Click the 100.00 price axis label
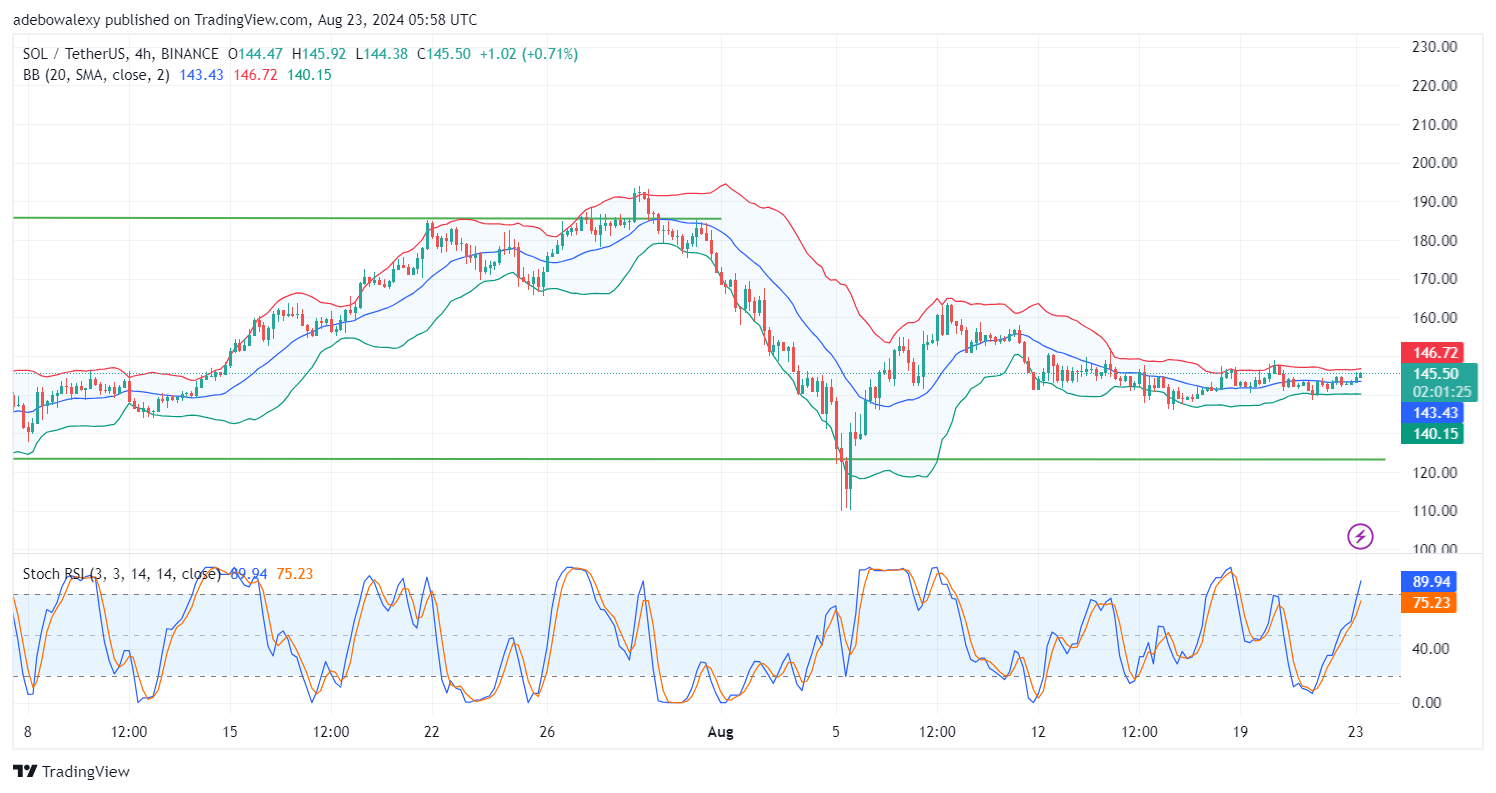 coord(1433,550)
